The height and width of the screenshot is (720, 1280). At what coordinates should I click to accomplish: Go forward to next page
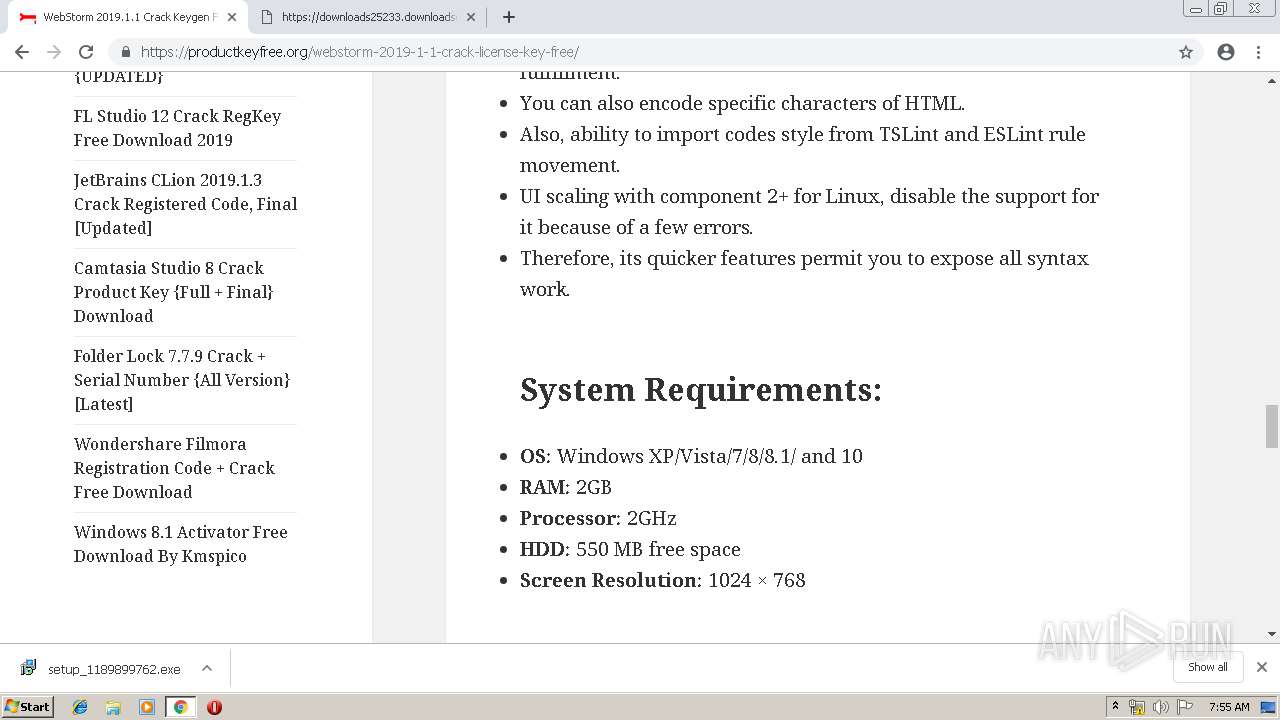[54, 52]
